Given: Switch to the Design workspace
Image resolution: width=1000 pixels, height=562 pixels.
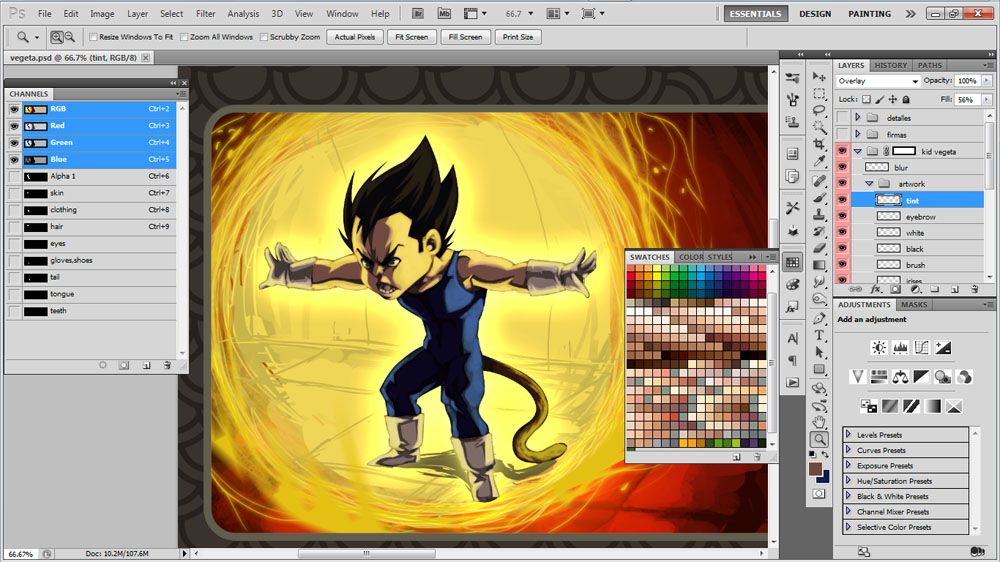Looking at the screenshot, I should (814, 13).
